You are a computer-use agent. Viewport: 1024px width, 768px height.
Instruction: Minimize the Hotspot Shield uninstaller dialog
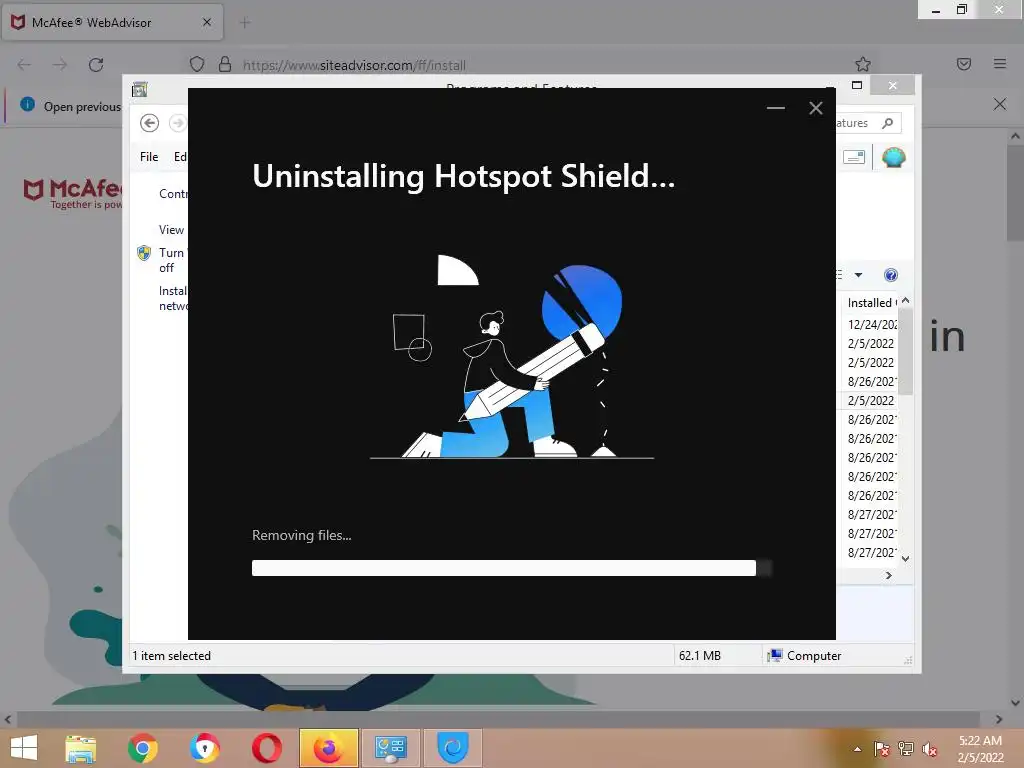pos(775,108)
